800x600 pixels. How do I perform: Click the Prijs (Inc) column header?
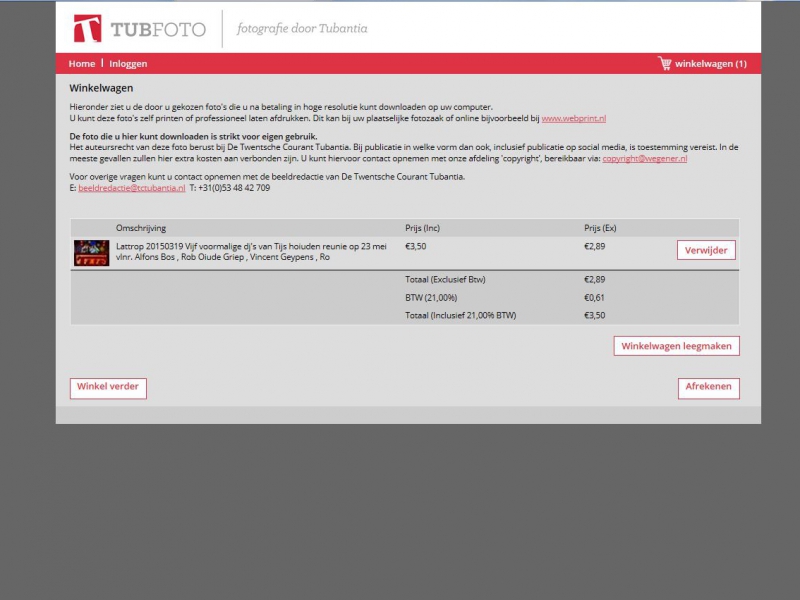click(x=422, y=228)
